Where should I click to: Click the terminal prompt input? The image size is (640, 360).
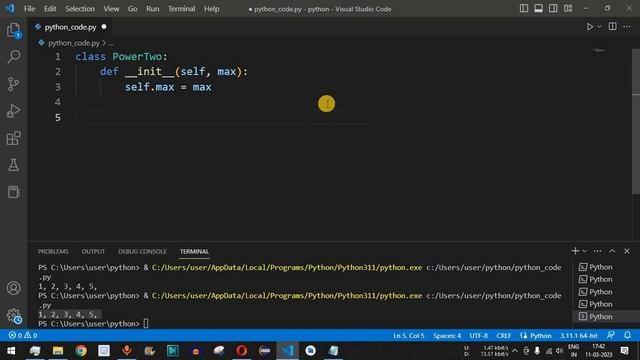[146, 324]
